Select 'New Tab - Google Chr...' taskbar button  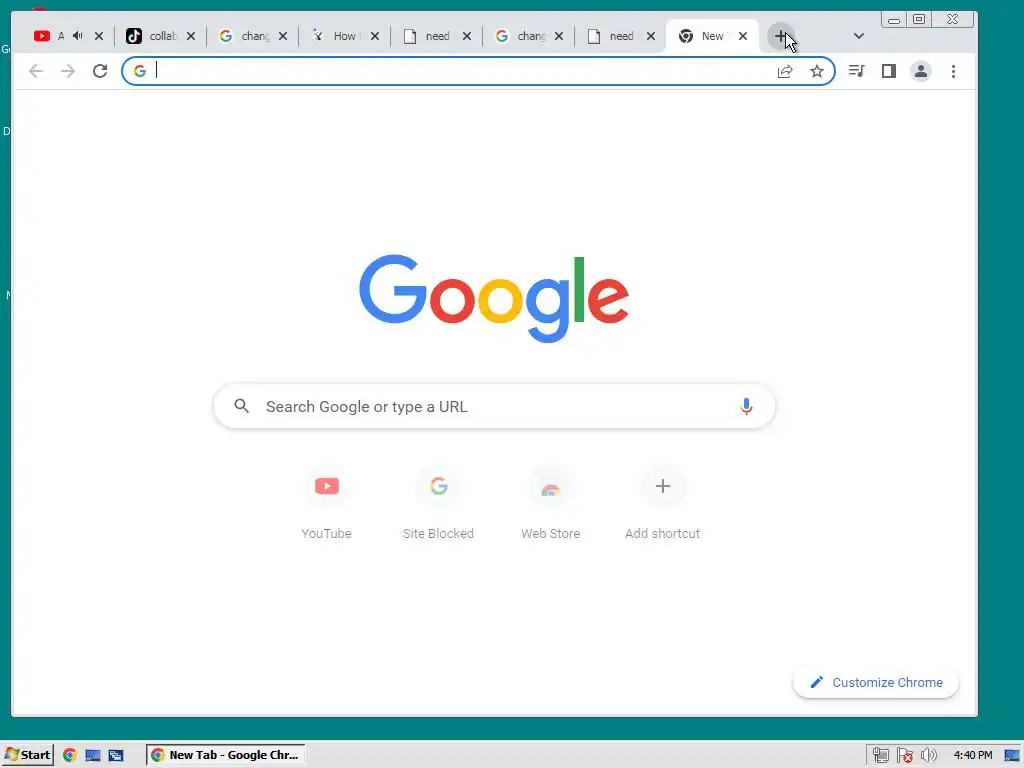click(x=226, y=755)
